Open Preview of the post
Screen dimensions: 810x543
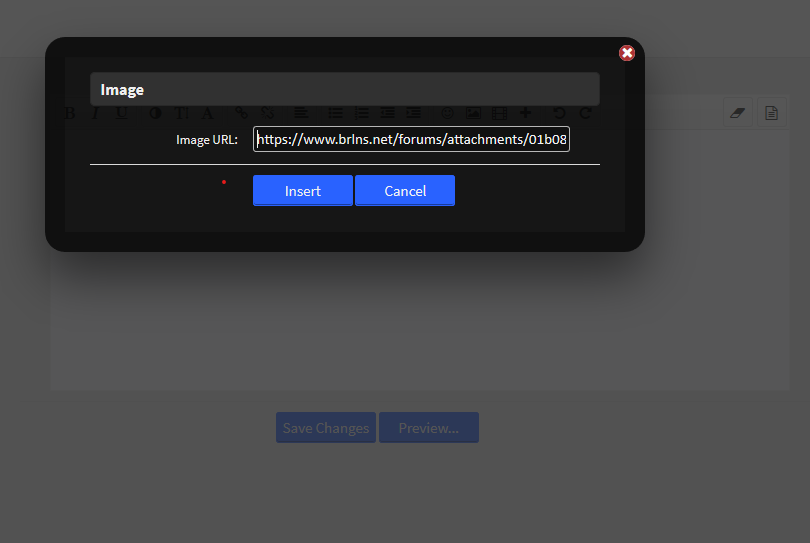(x=429, y=428)
